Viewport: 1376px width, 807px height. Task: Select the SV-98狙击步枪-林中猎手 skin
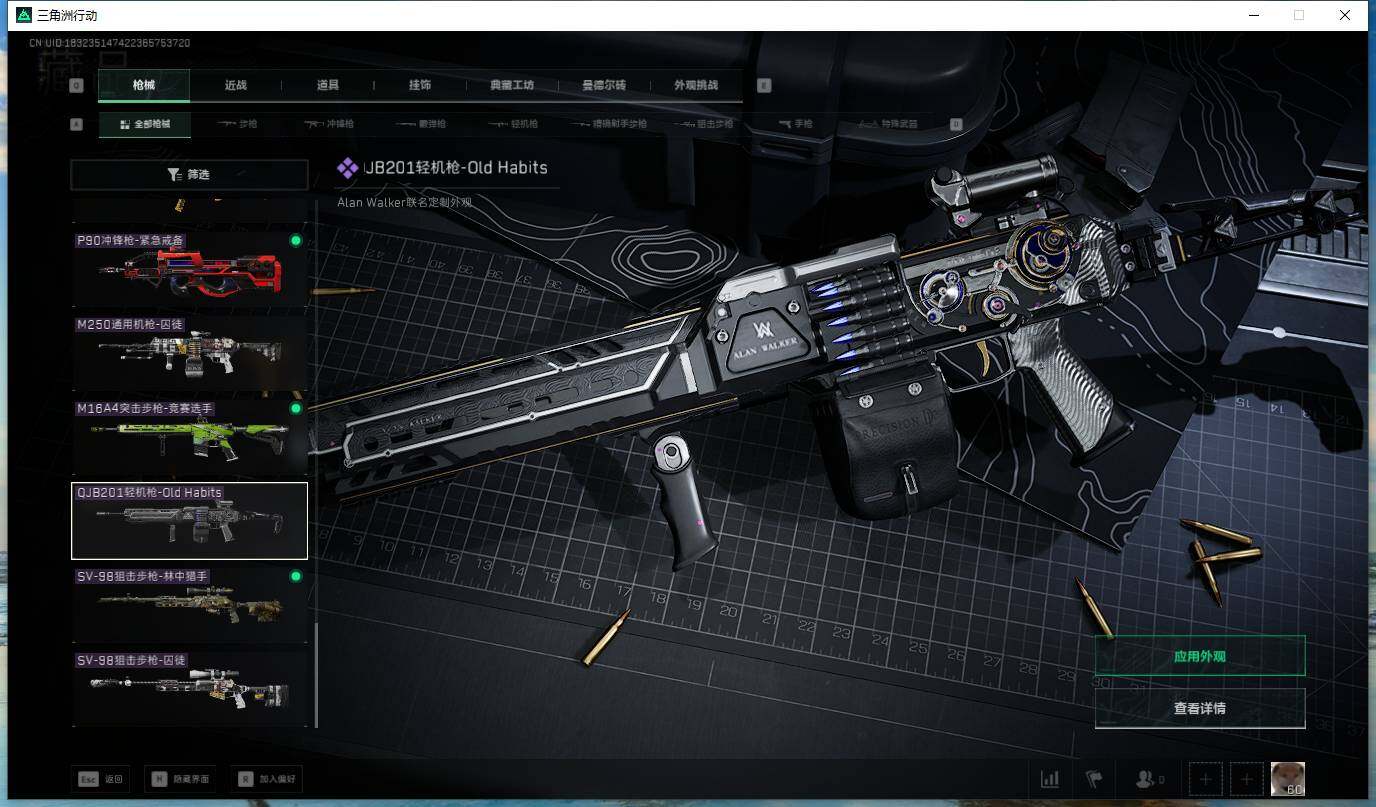(x=189, y=605)
